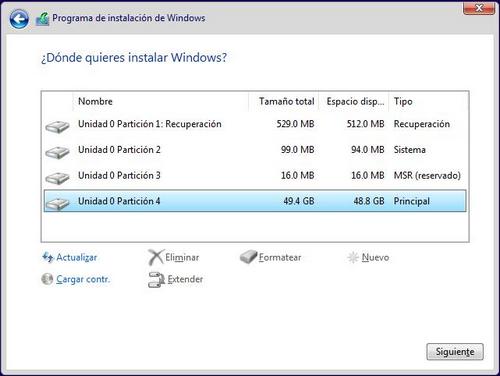Click the Cargar contr. disc icon
Screen dimensions: 500x376
point(47,279)
